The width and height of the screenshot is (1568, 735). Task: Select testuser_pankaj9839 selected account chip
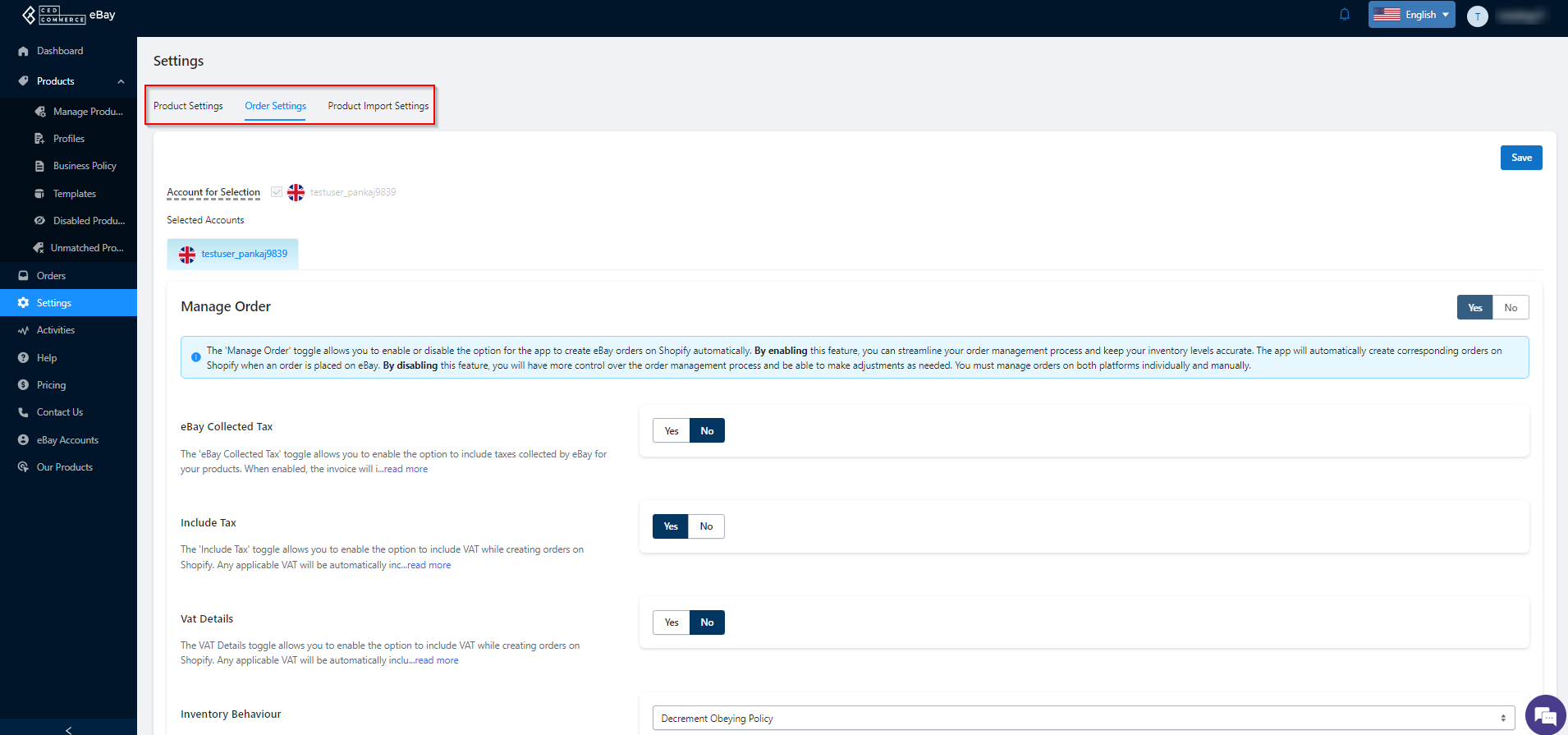233,254
